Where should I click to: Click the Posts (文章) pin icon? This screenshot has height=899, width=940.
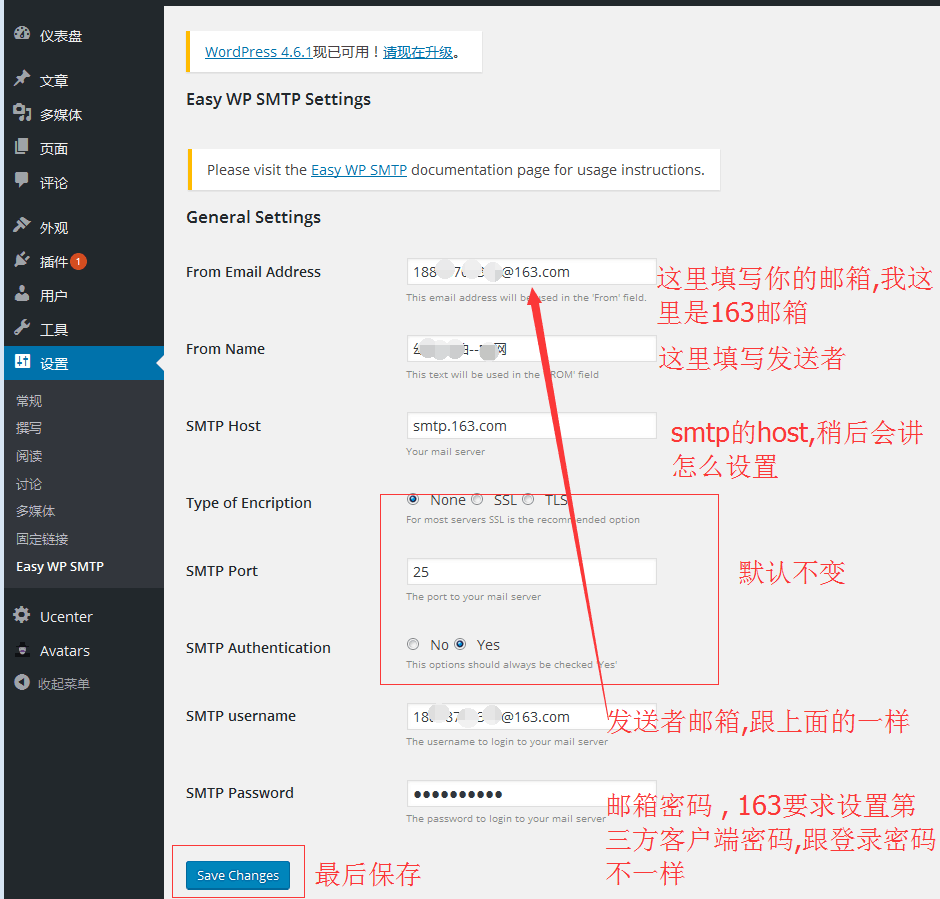click(x=22, y=79)
